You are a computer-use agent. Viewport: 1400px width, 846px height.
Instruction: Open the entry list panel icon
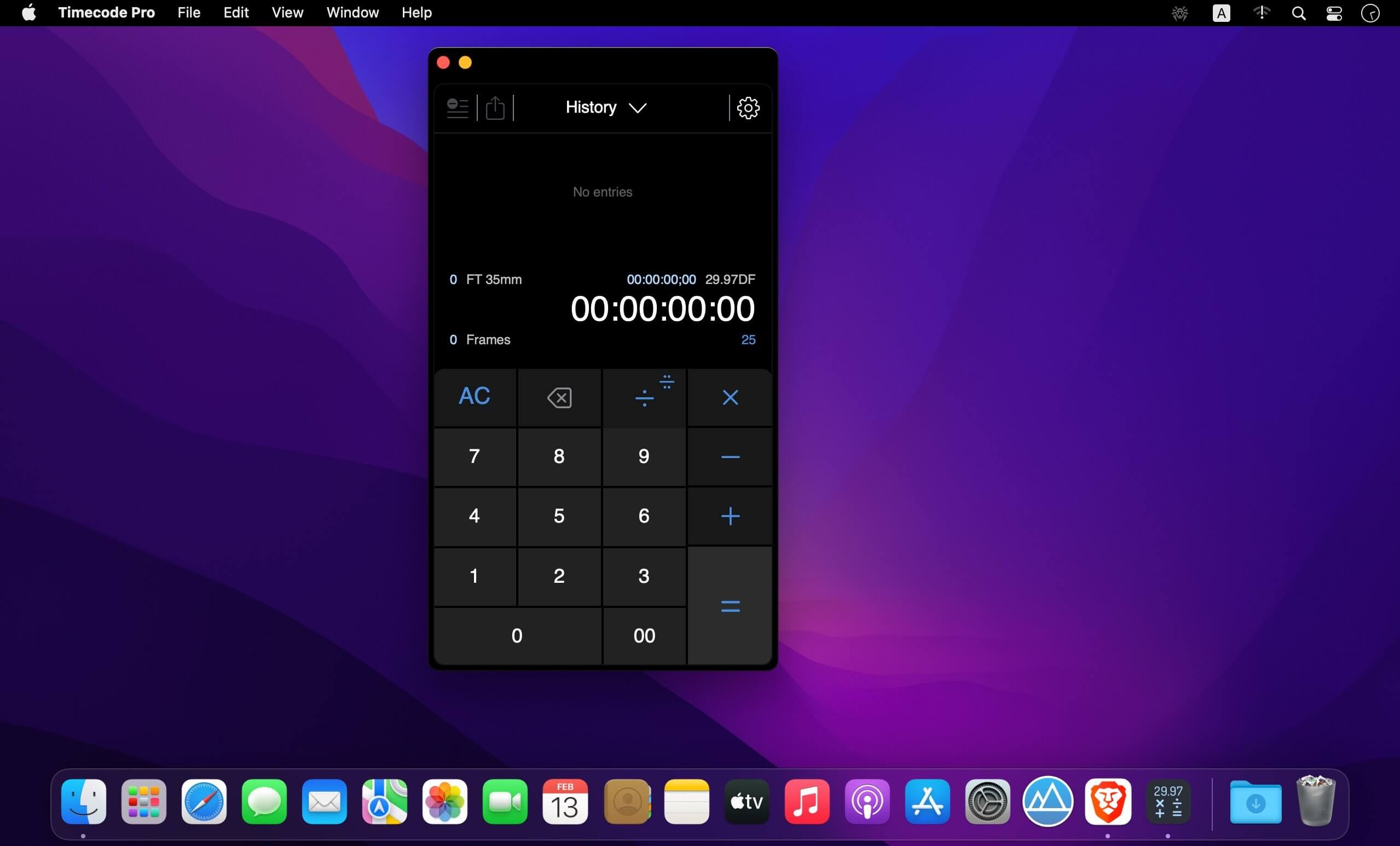(x=458, y=107)
